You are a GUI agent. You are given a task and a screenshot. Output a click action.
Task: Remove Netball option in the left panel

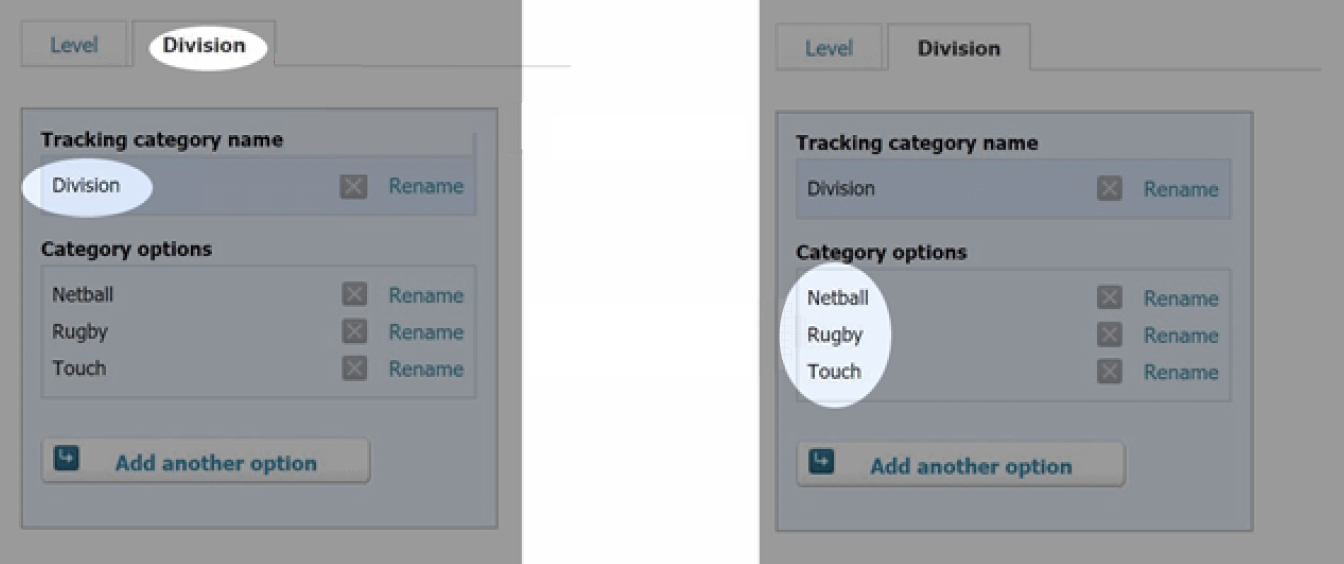354,294
